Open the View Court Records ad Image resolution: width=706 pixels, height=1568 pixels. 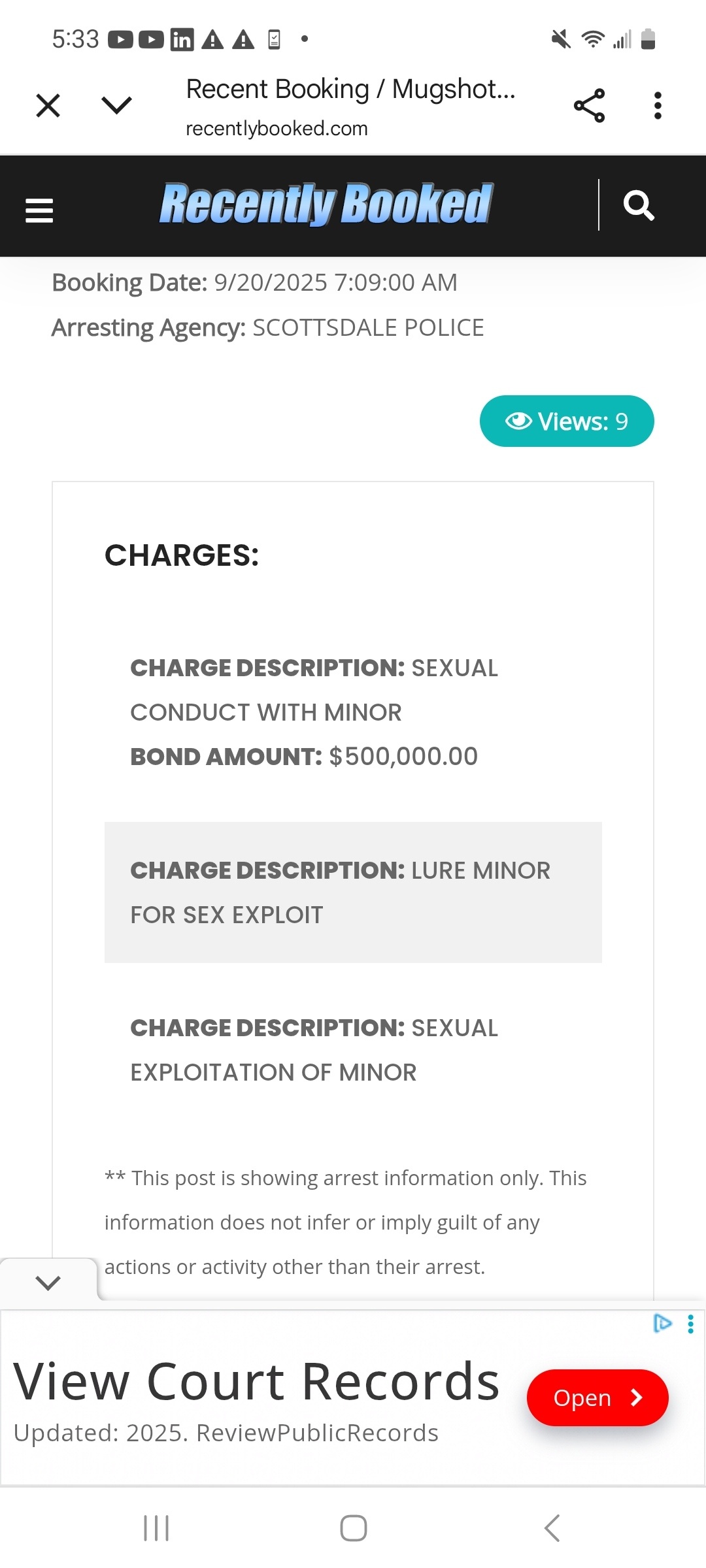[597, 1397]
